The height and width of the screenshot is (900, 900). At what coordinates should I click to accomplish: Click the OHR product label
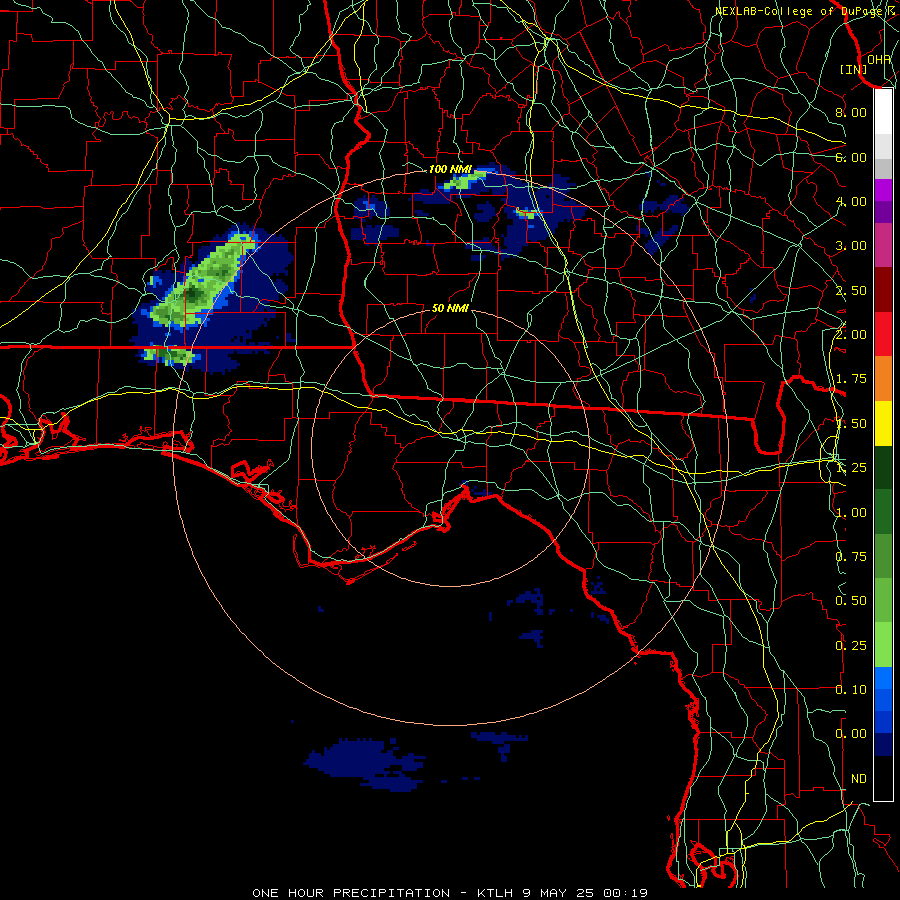click(879, 59)
